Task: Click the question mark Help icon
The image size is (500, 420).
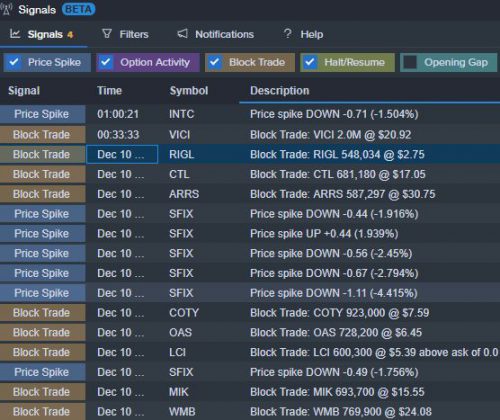Action: click(x=287, y=33)
